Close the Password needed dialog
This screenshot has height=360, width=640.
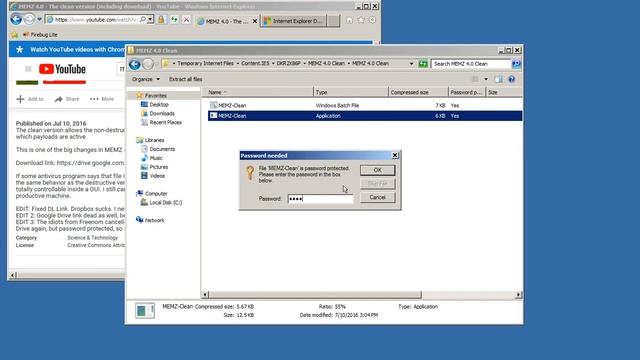(395, 156)
